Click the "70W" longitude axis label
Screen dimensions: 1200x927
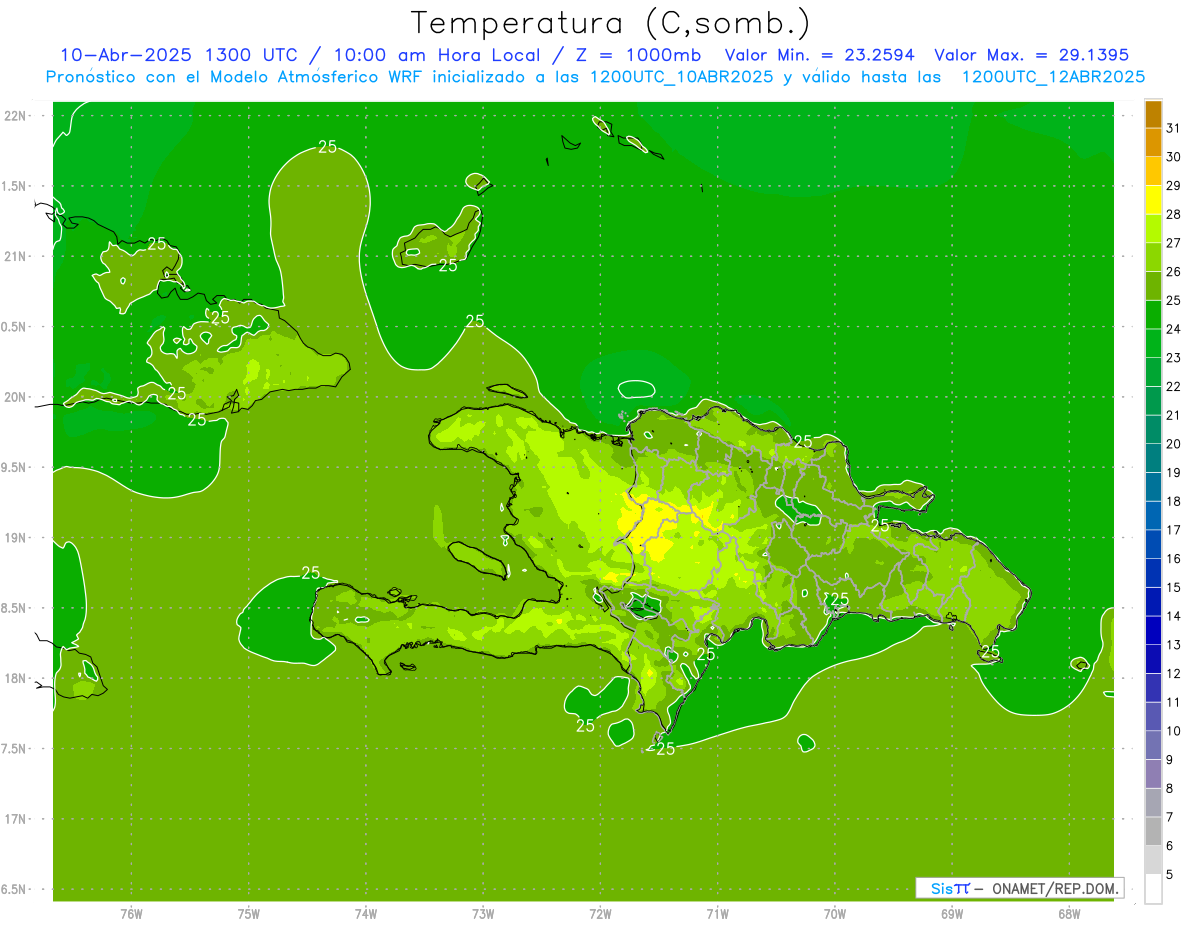pyautogui.click(x=835, y=914)
